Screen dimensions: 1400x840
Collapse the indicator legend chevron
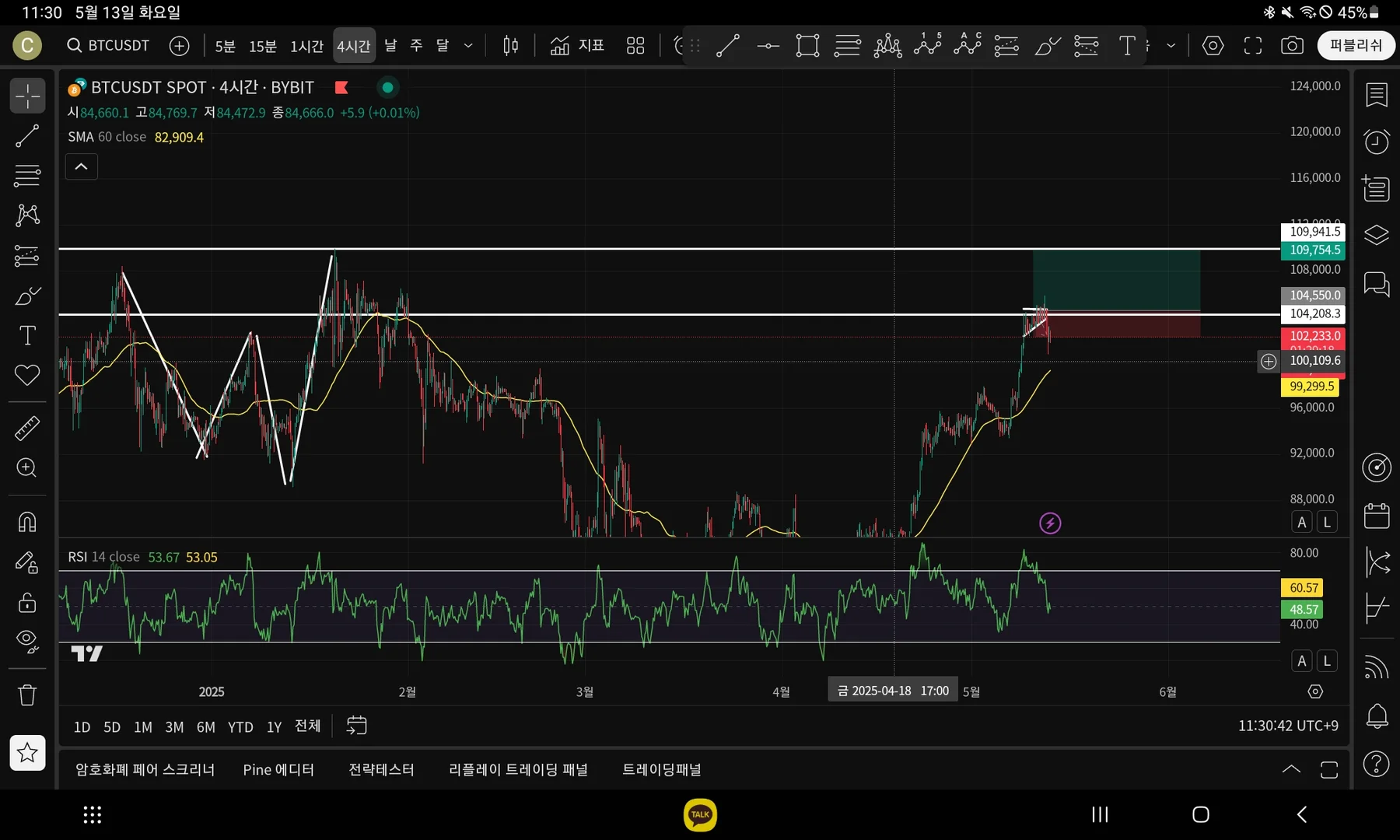[81, 166]
